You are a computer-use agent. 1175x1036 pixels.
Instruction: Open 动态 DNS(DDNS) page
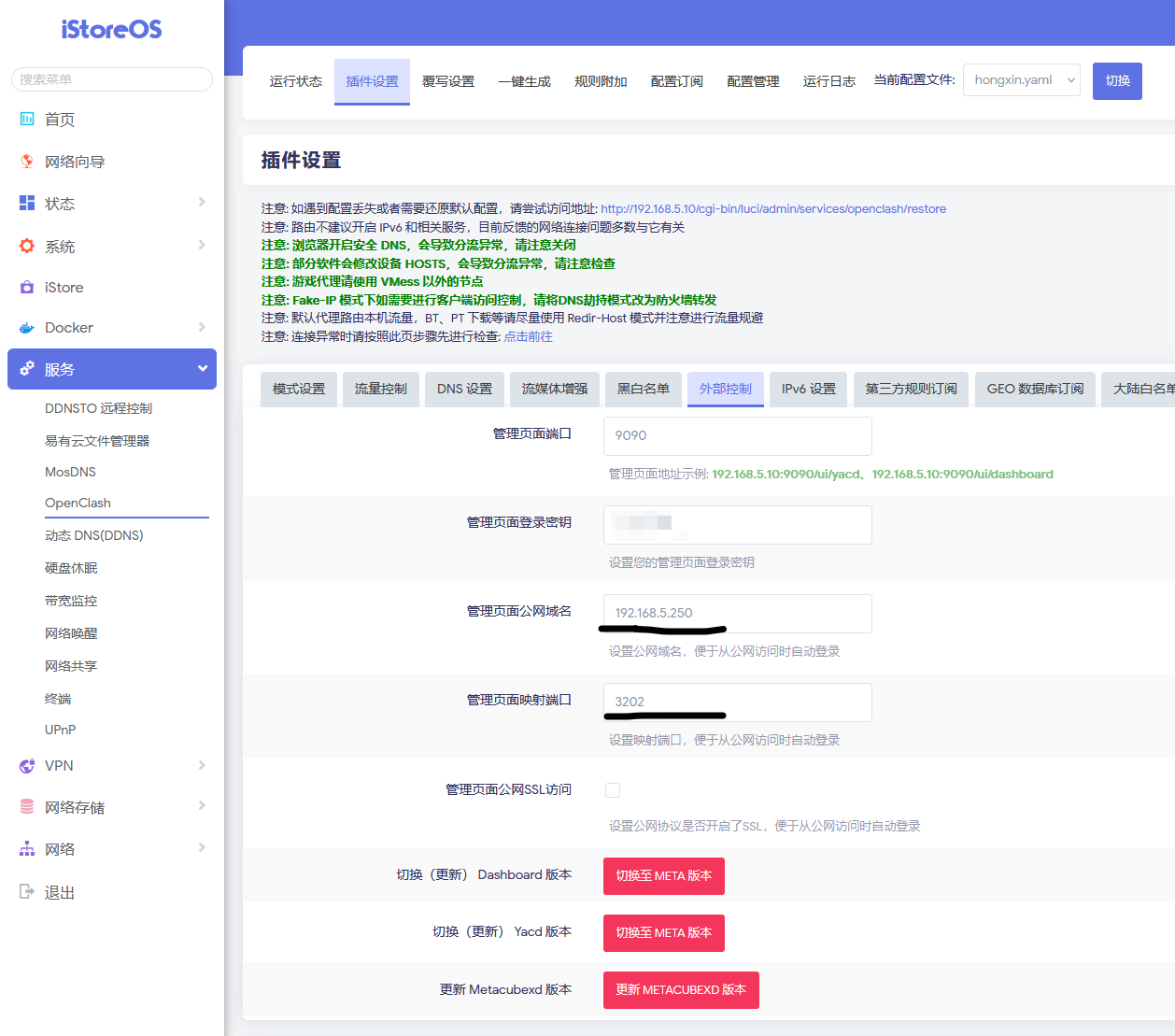94,535
